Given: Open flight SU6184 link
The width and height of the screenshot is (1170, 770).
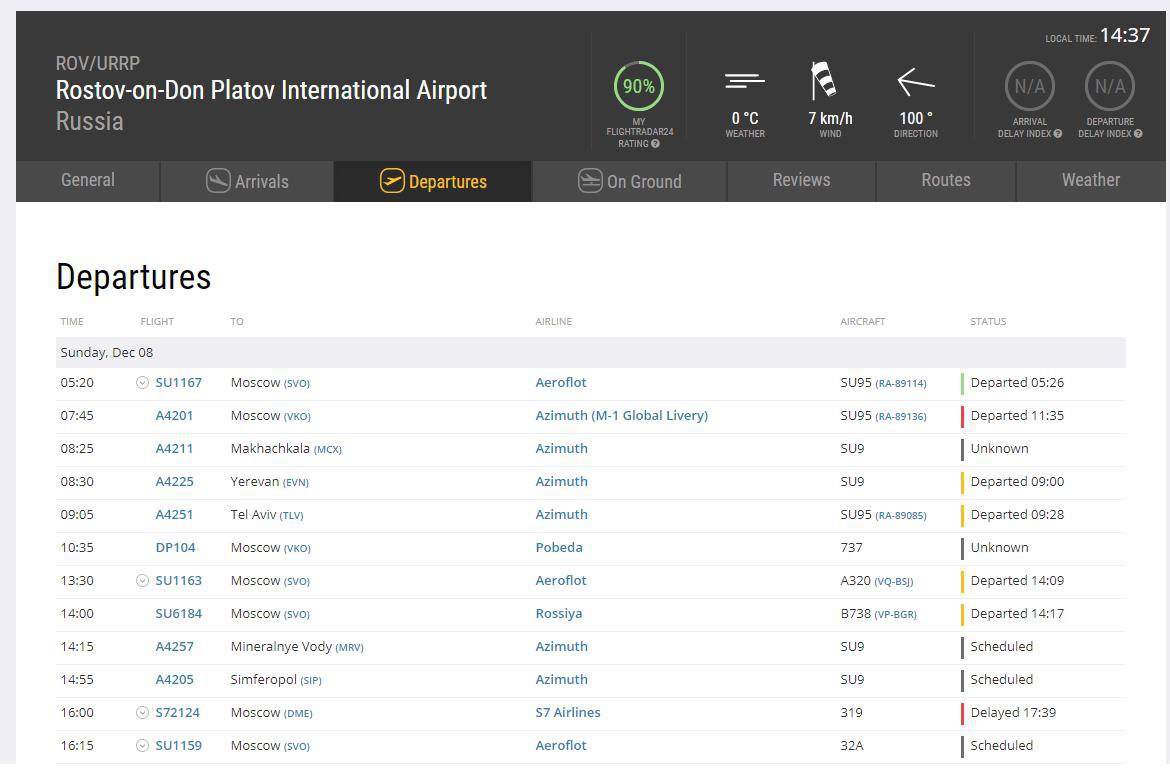Looking at the screenshot, I should pos(178,613).
